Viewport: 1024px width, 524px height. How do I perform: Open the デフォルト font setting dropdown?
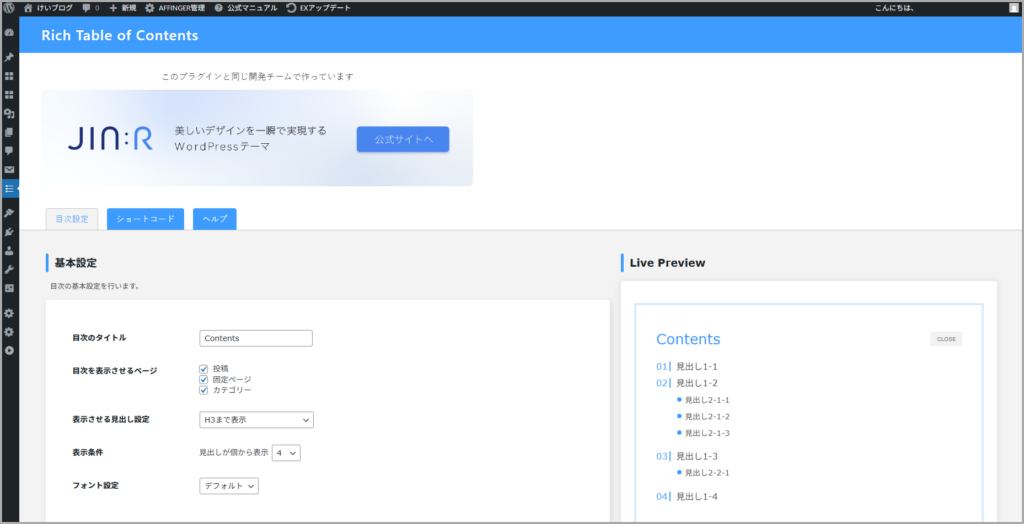click(x=229, y=485)
